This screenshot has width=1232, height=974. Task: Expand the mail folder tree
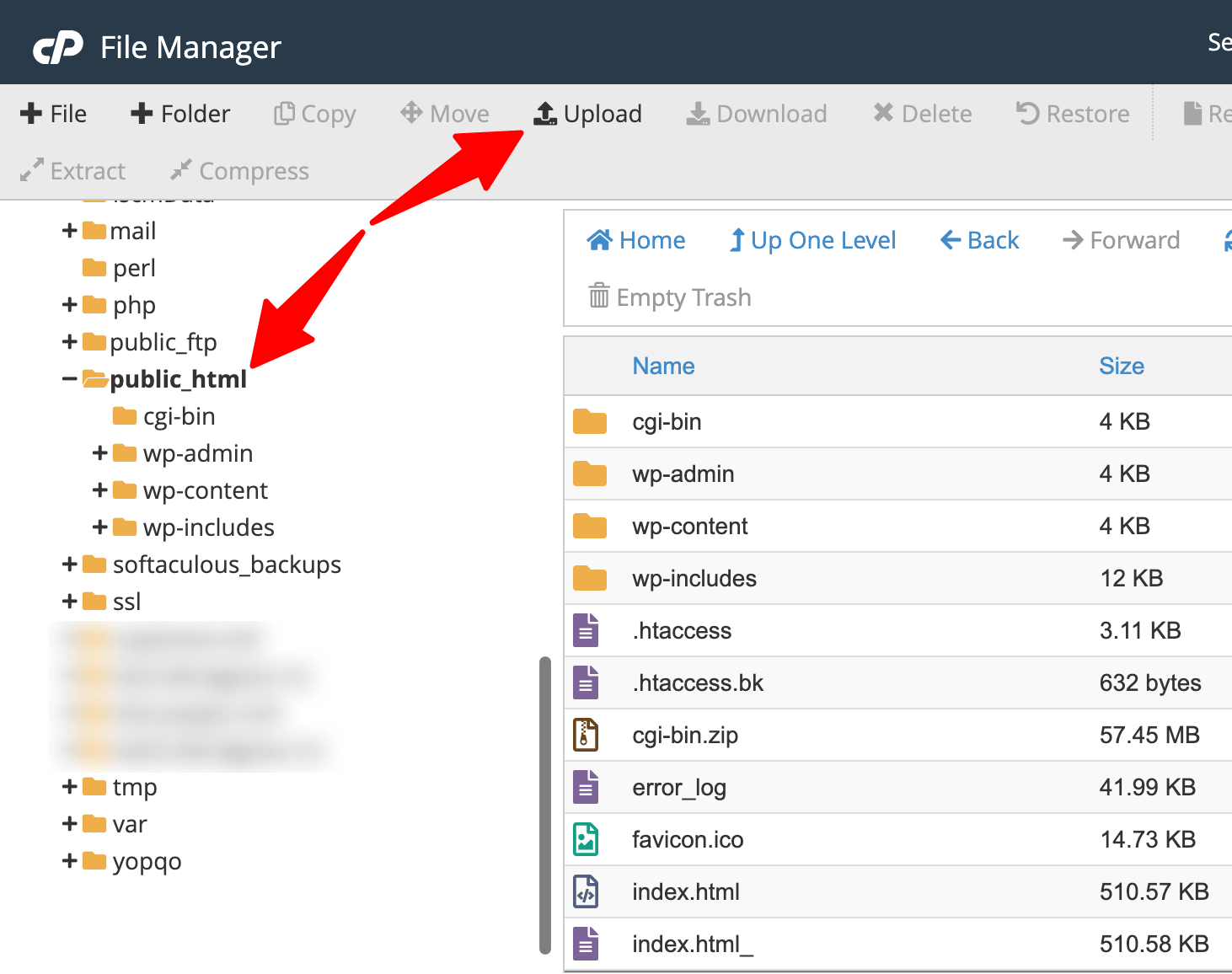click(69, 230)
